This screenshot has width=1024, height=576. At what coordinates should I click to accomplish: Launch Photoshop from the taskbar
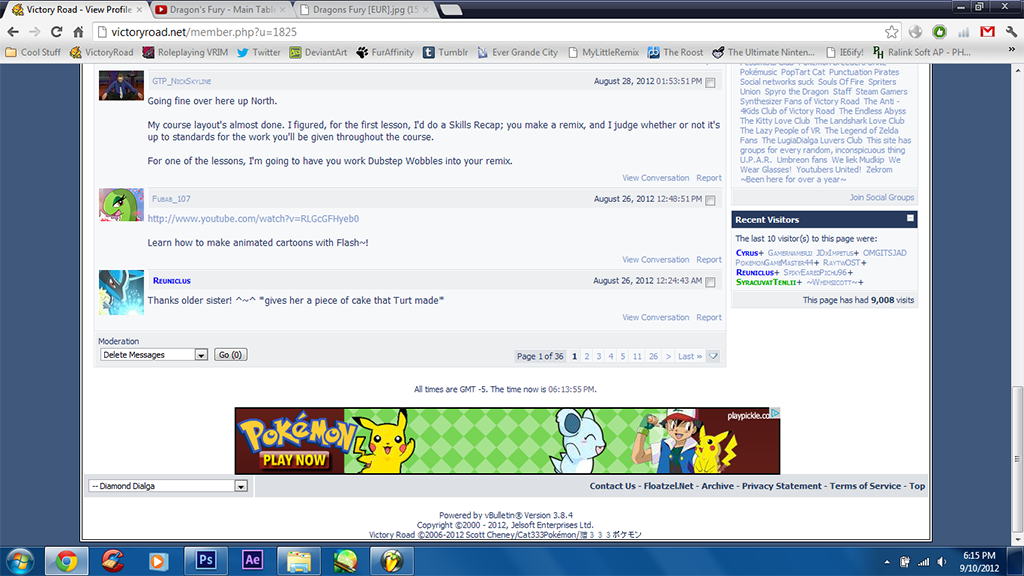[x=207, y=559]
